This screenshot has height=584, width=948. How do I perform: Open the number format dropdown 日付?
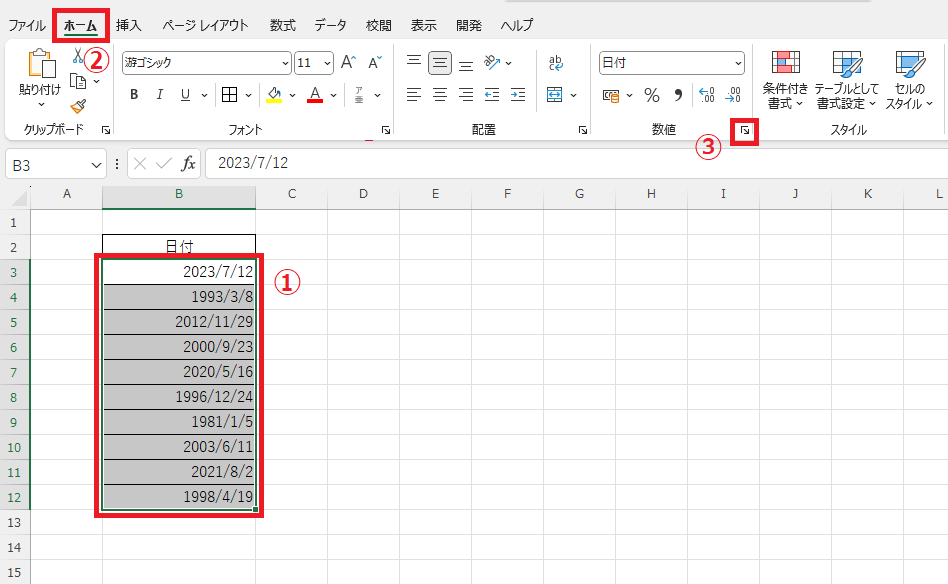[738, 63]
